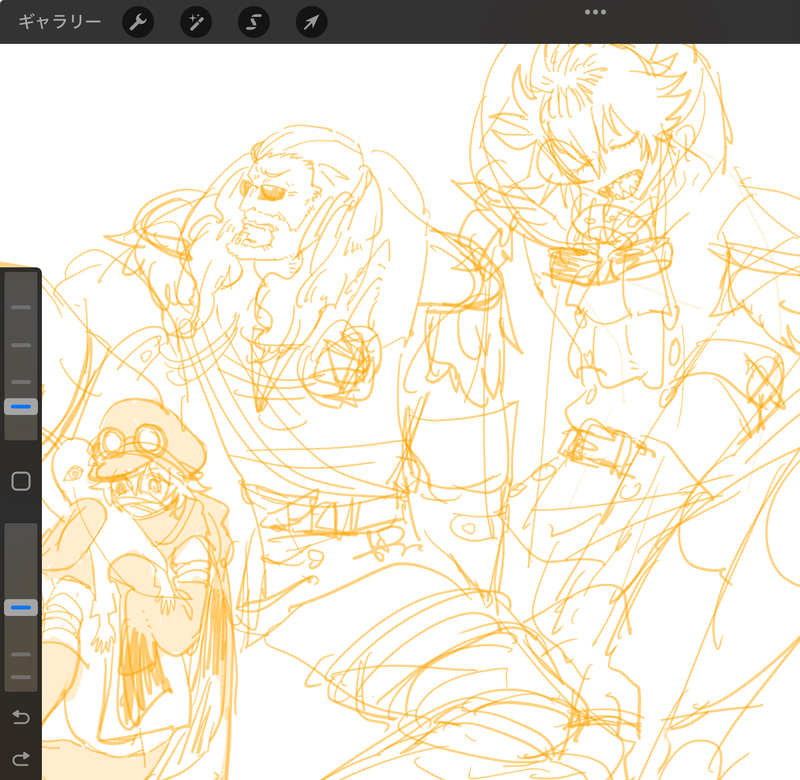The image size is (800, 780).
Task: Click the brush size slider handle
Action: 21,407
